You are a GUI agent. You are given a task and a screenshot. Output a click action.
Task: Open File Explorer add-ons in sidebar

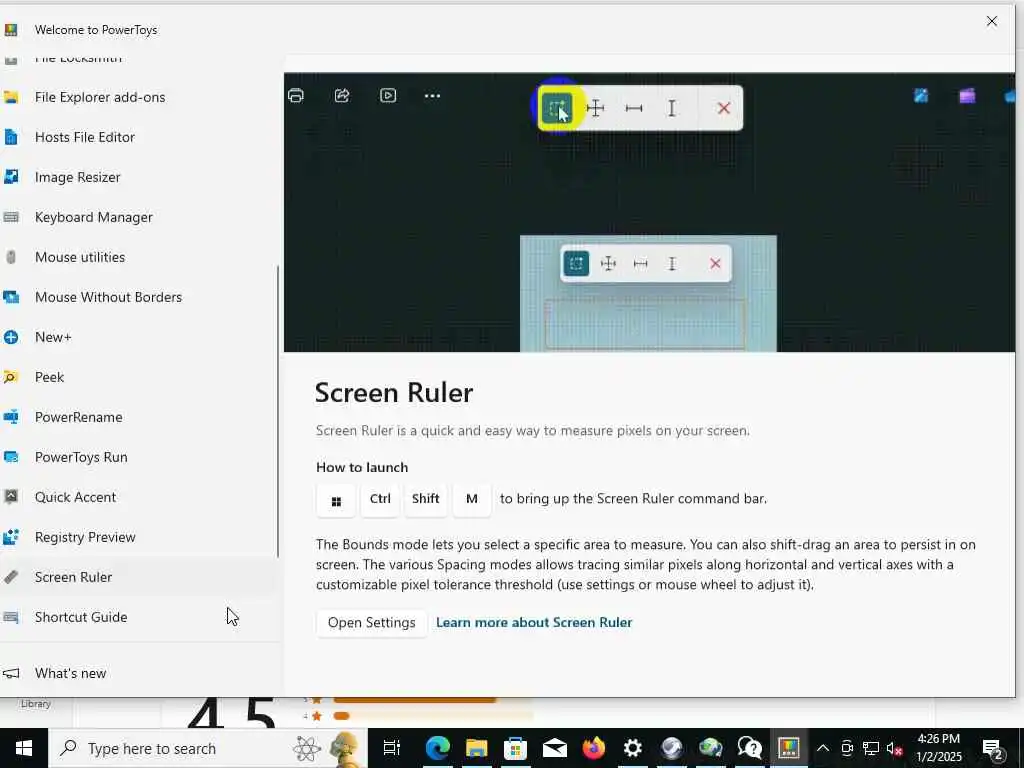point(138,97)
